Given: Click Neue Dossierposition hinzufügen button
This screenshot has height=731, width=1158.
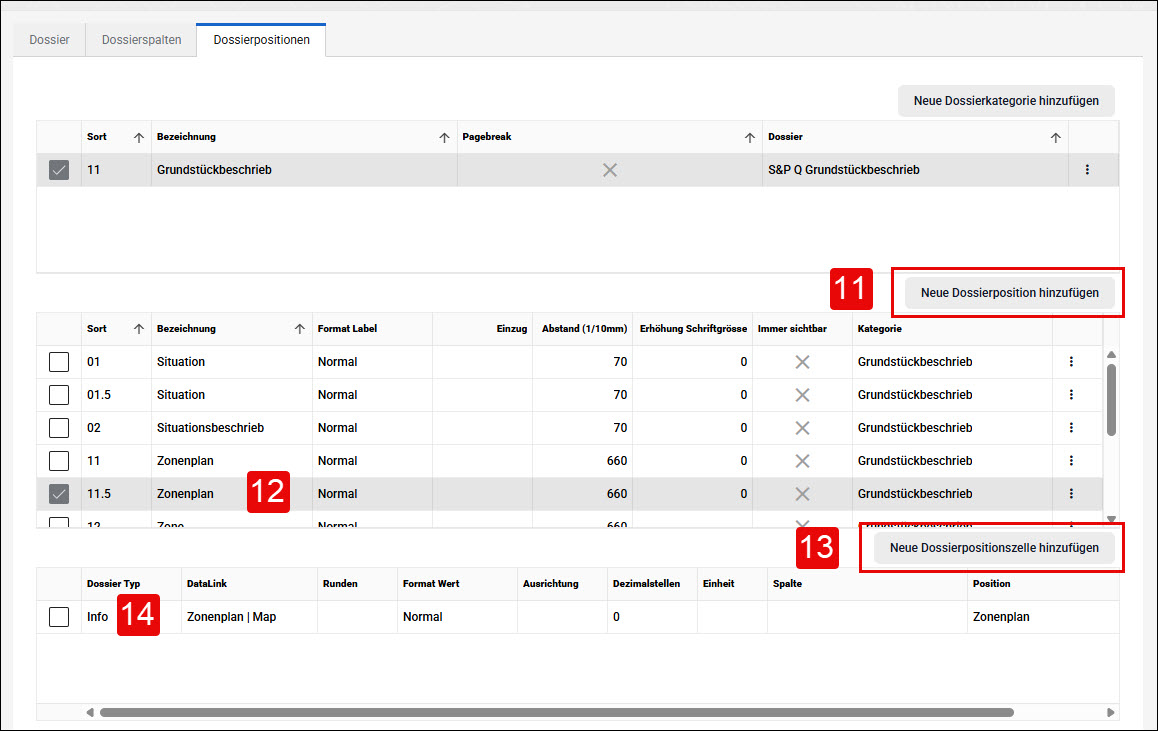Looking at the screenshot, I should [1009, 293].
